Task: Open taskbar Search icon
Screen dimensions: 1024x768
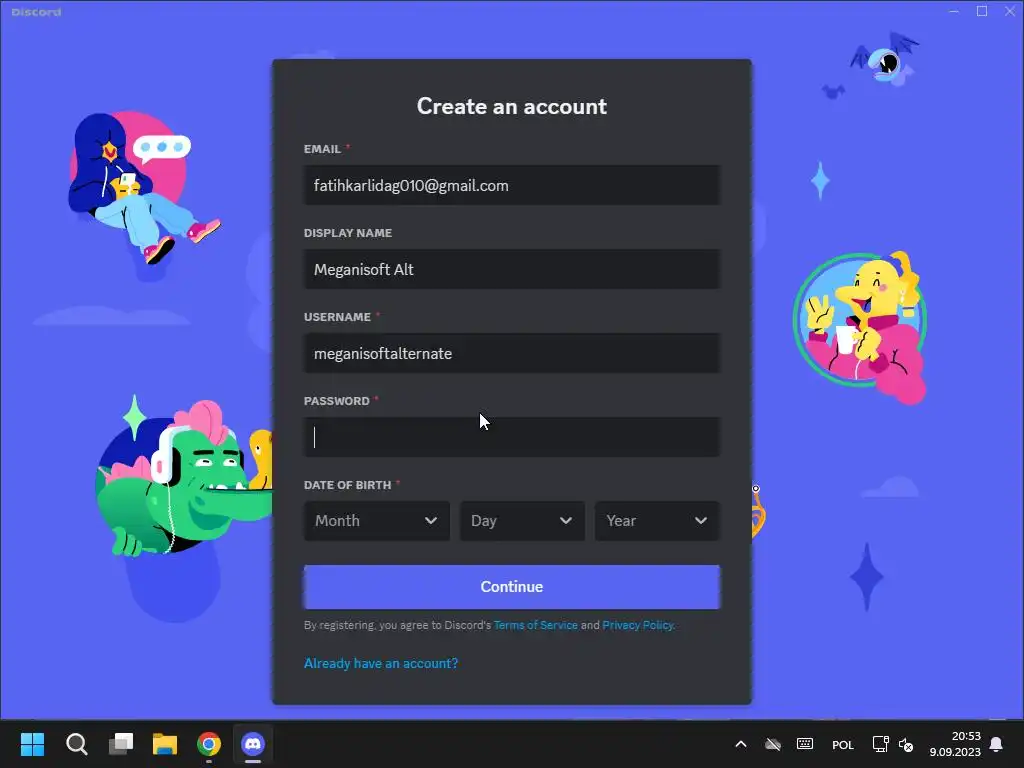Action: point(76,744)
